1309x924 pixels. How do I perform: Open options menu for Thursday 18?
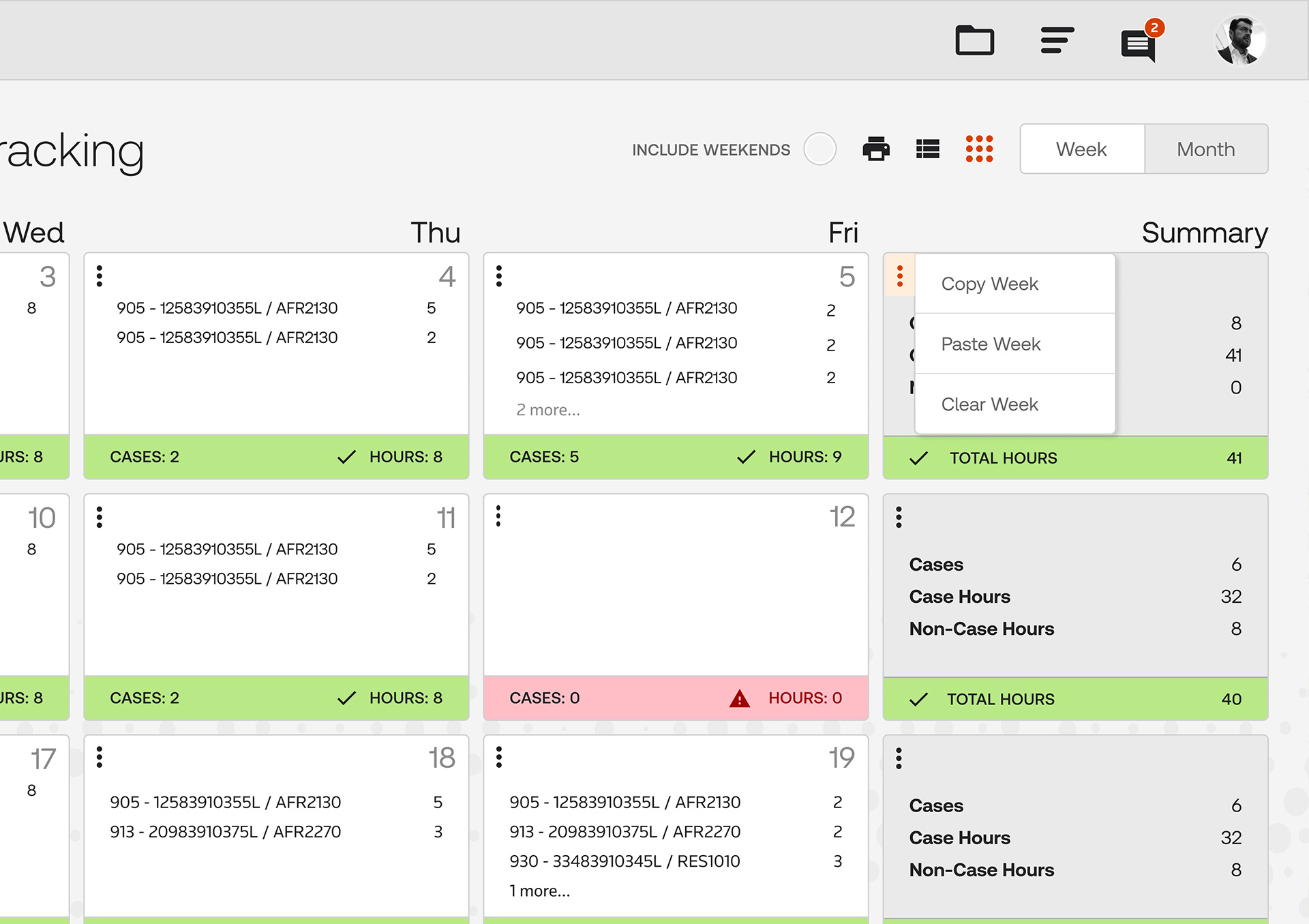click(100, 757)
